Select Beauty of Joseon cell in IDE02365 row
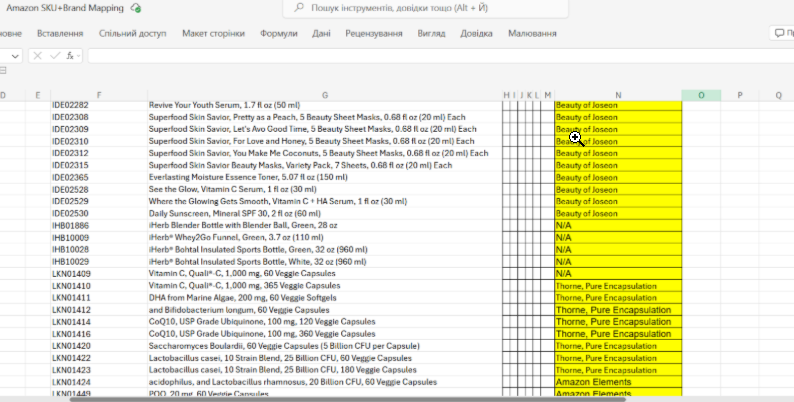This screenshot has width=794, height=402. pos(618,177)
